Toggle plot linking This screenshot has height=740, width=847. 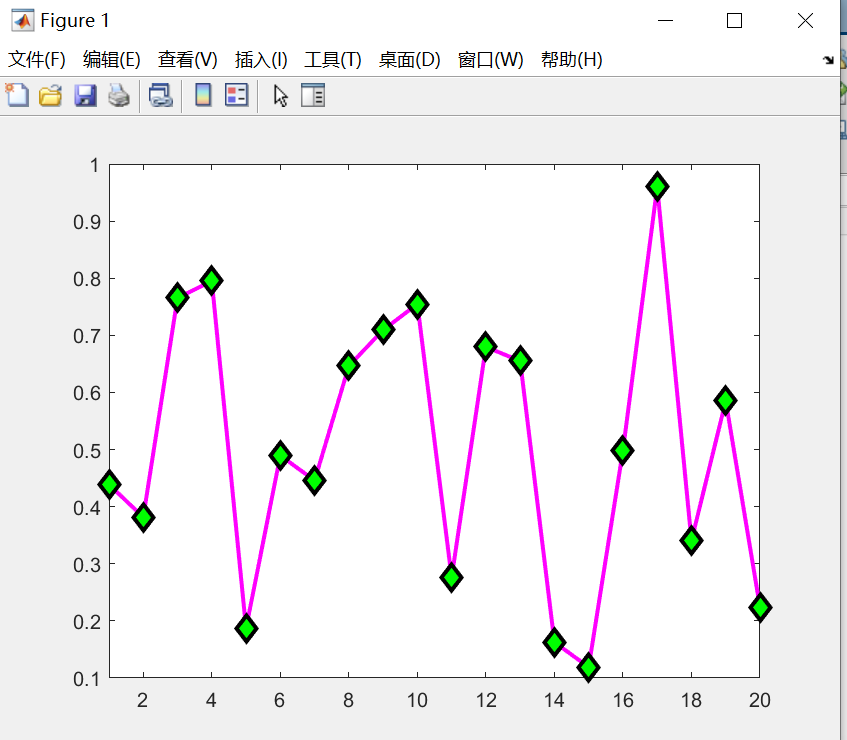pos(159,95)
